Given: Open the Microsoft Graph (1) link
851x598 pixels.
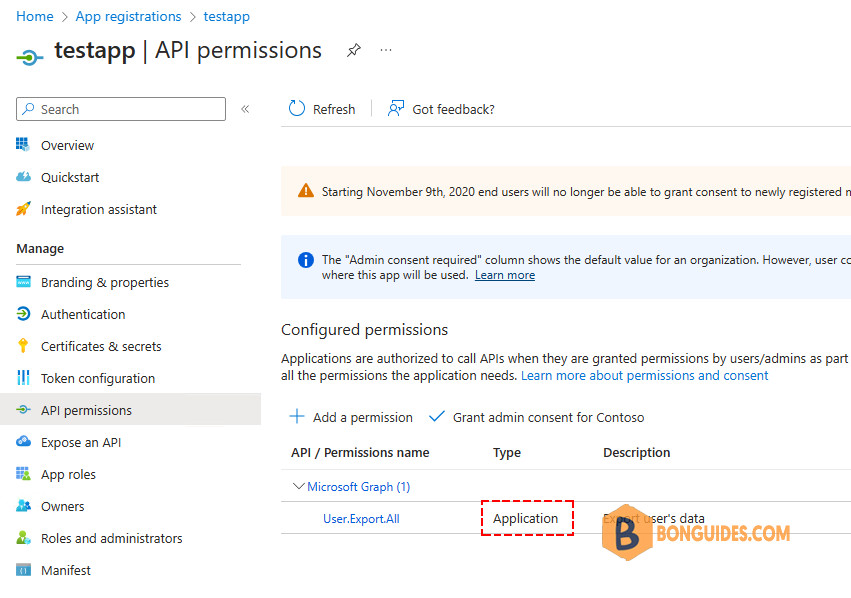Looking at the screenshot, I should click(x=359, y=487).
